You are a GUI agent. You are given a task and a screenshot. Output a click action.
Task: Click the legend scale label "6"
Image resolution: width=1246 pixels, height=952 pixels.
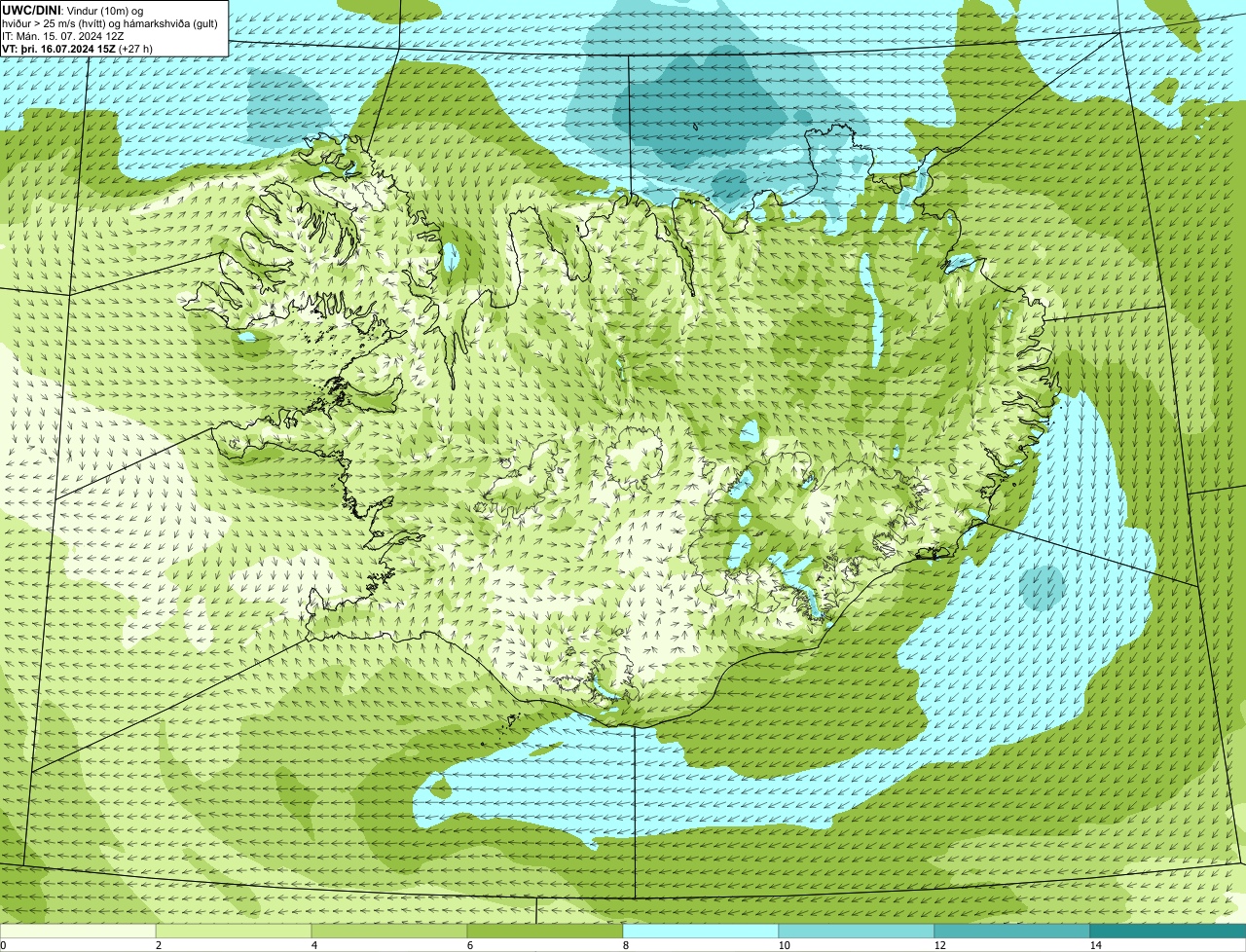(x=469, y=945)
